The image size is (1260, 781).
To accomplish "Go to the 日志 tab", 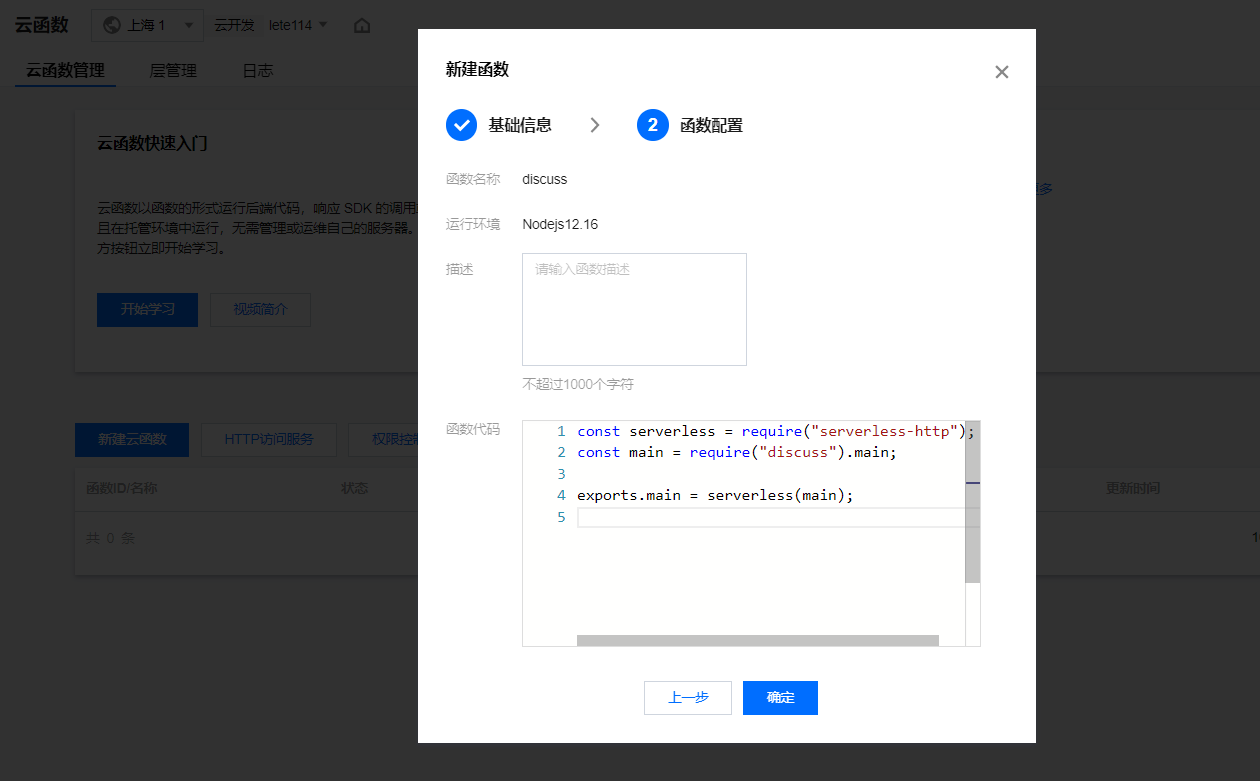I will click(257, 71).
